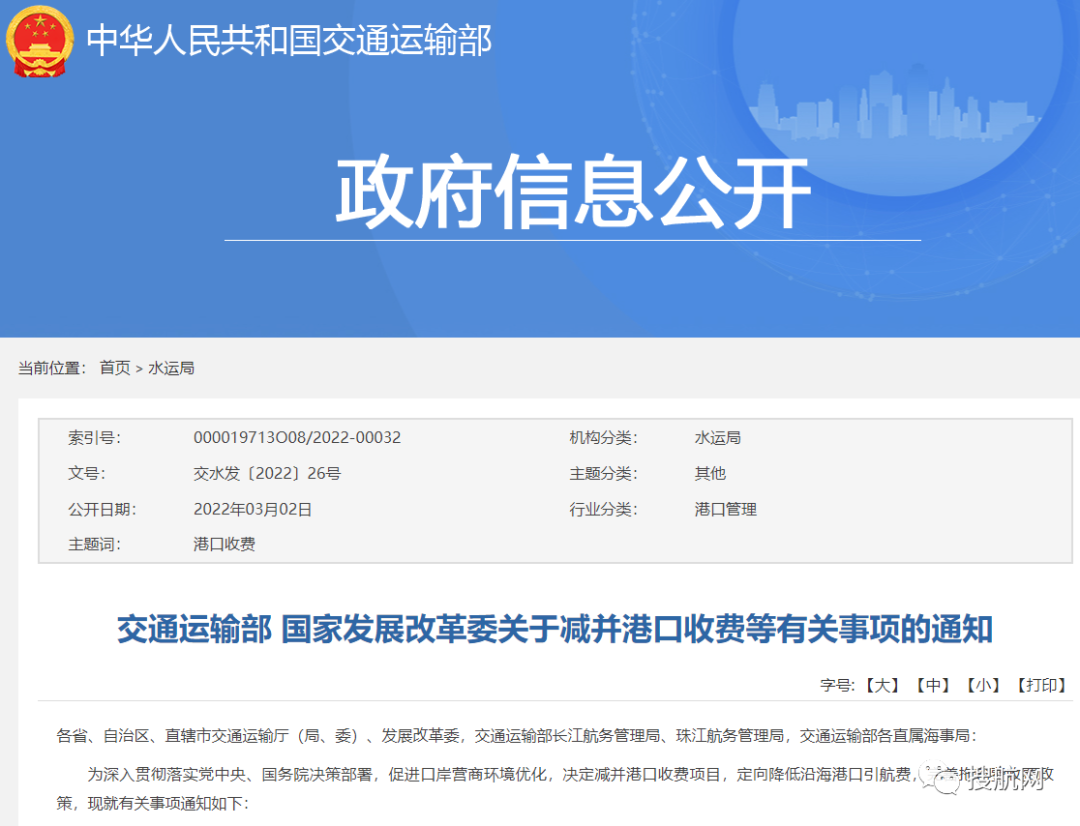Image resolution: width=1080 pixels, height=826 pixels.
Task: Click the 政府信息公开 banner heading
Action: pyautogui.click(x=572, y=194)
